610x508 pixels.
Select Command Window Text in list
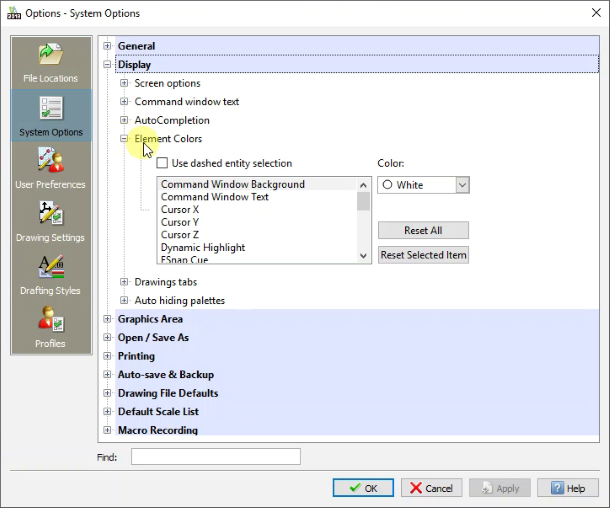tap(257, 197)
